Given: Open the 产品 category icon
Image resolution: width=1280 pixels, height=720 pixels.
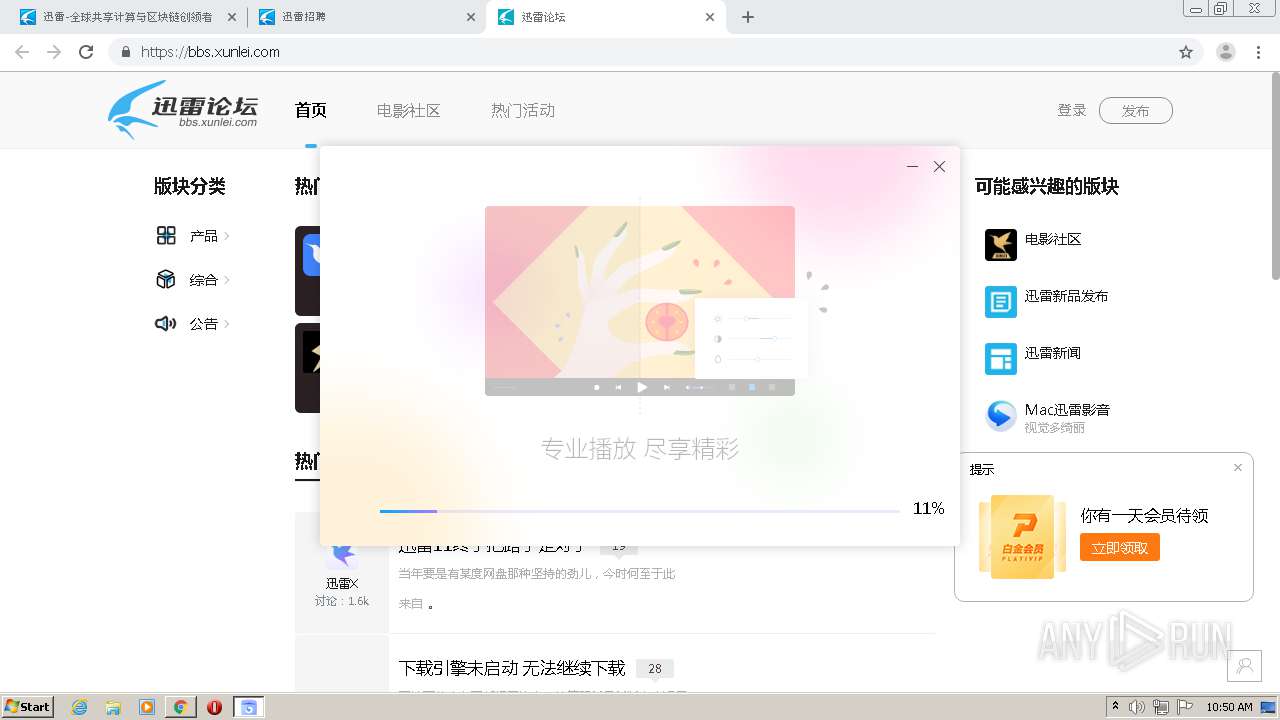Looking at the screenshot, I should click(166, 236).
